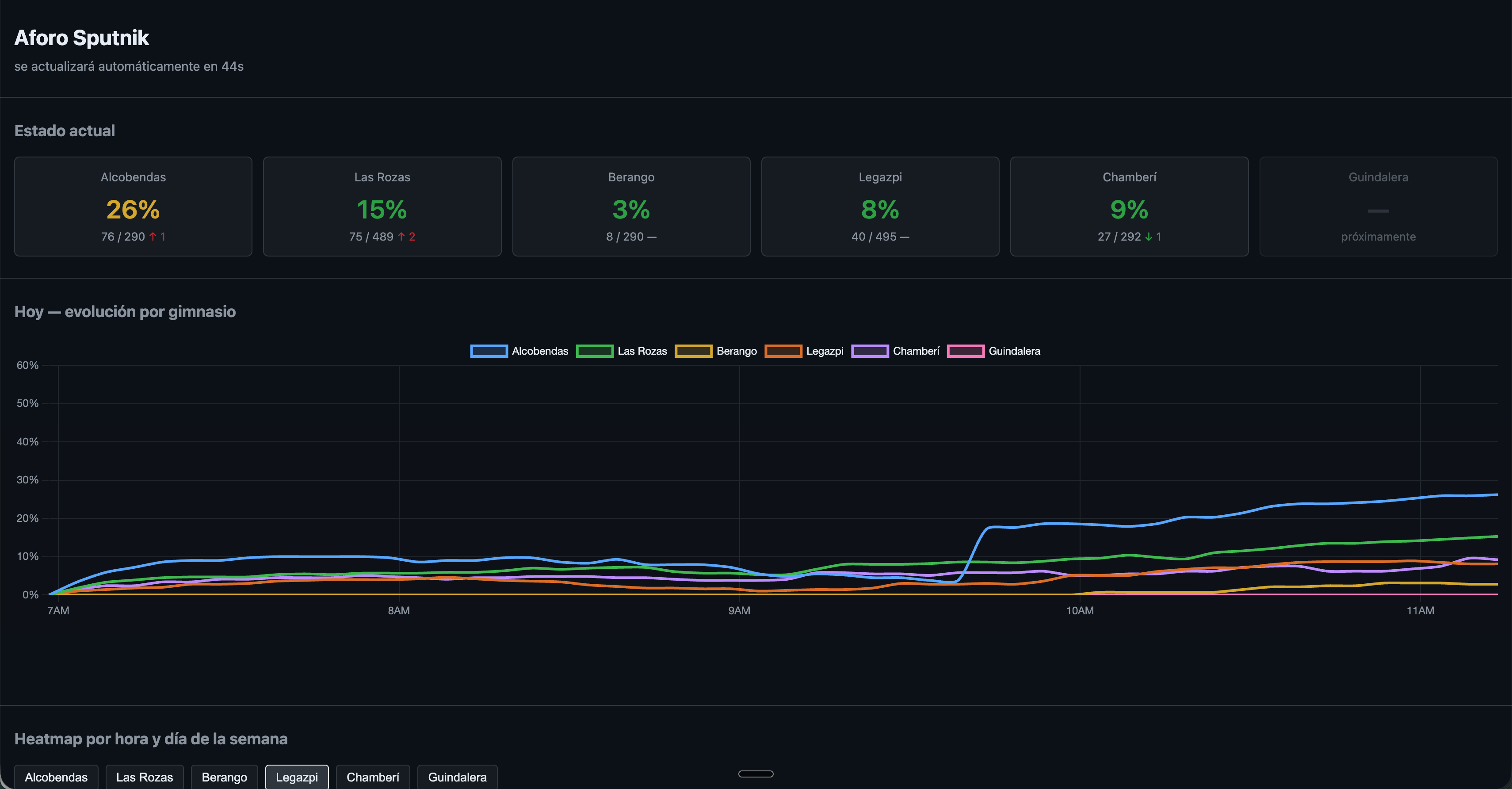The height and width of the screenshot is (789, 1512).
Task: Click the 9AM axis label
Action: pyautogui.click(x=740, y=610)
